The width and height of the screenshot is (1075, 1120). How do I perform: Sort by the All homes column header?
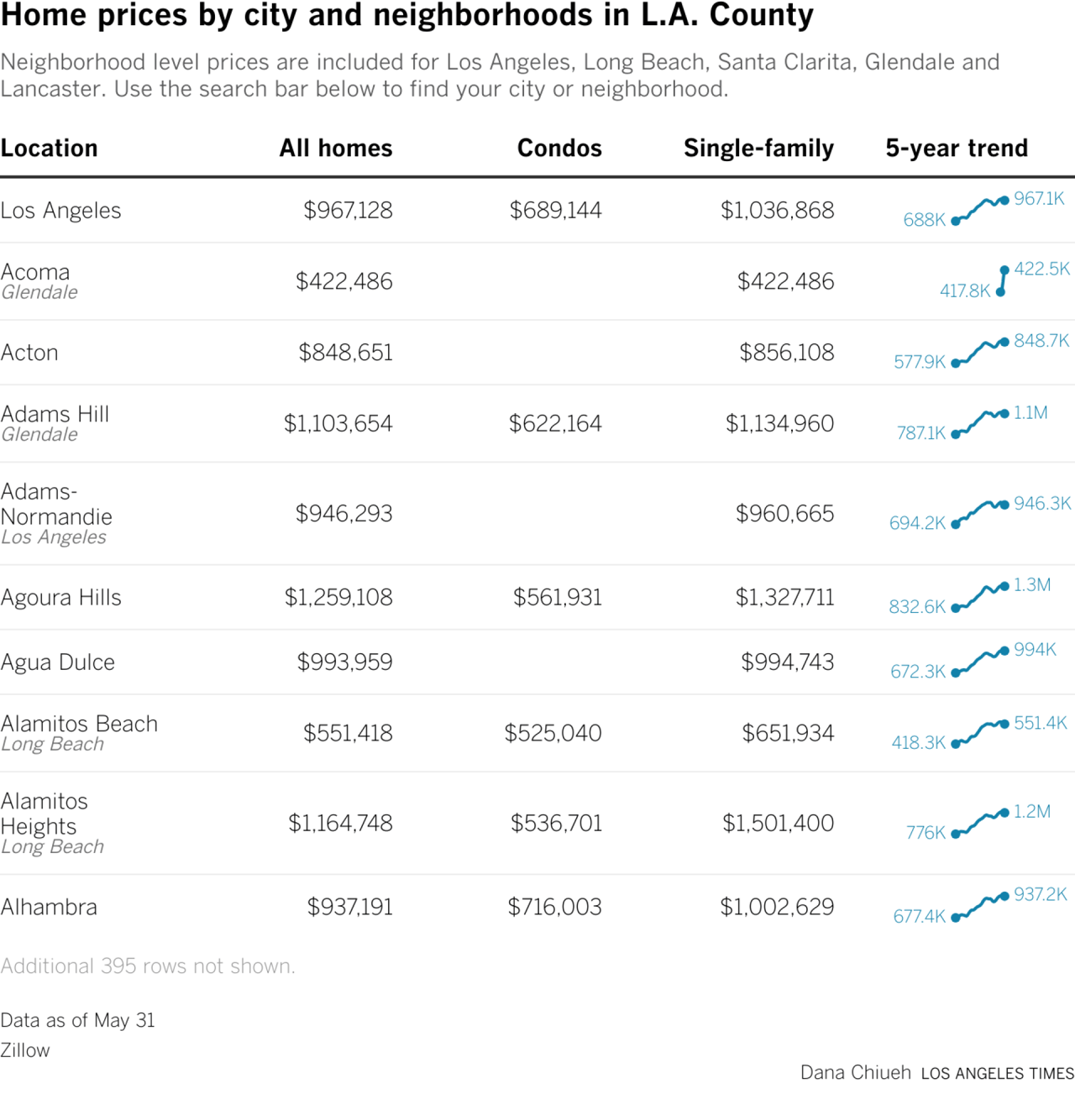336,149
